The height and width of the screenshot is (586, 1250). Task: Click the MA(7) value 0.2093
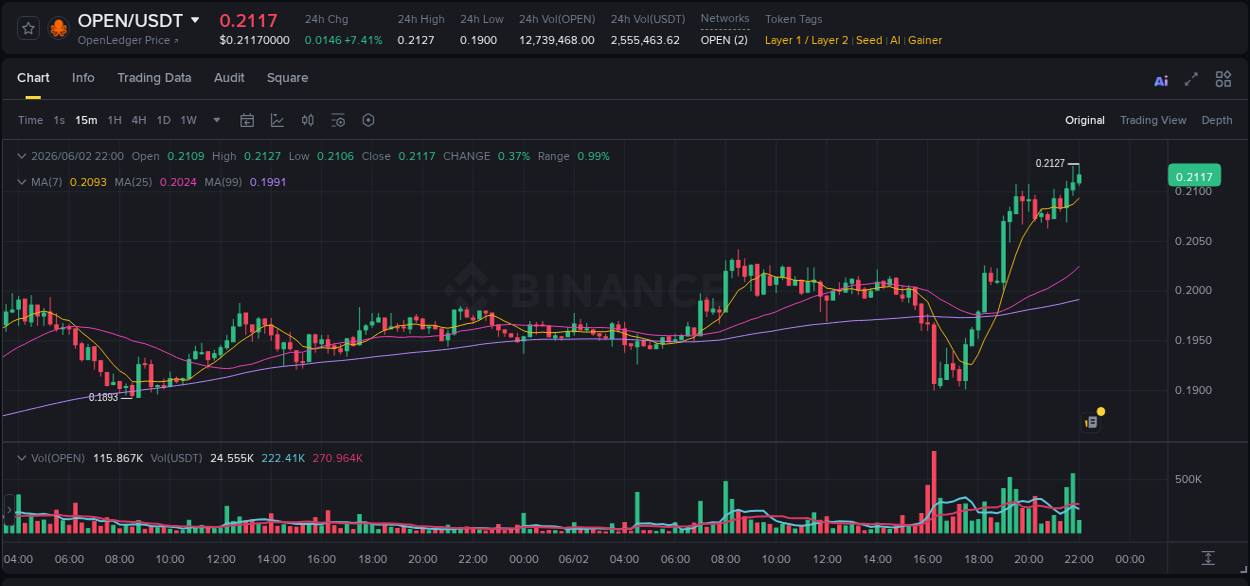[87, 182]
